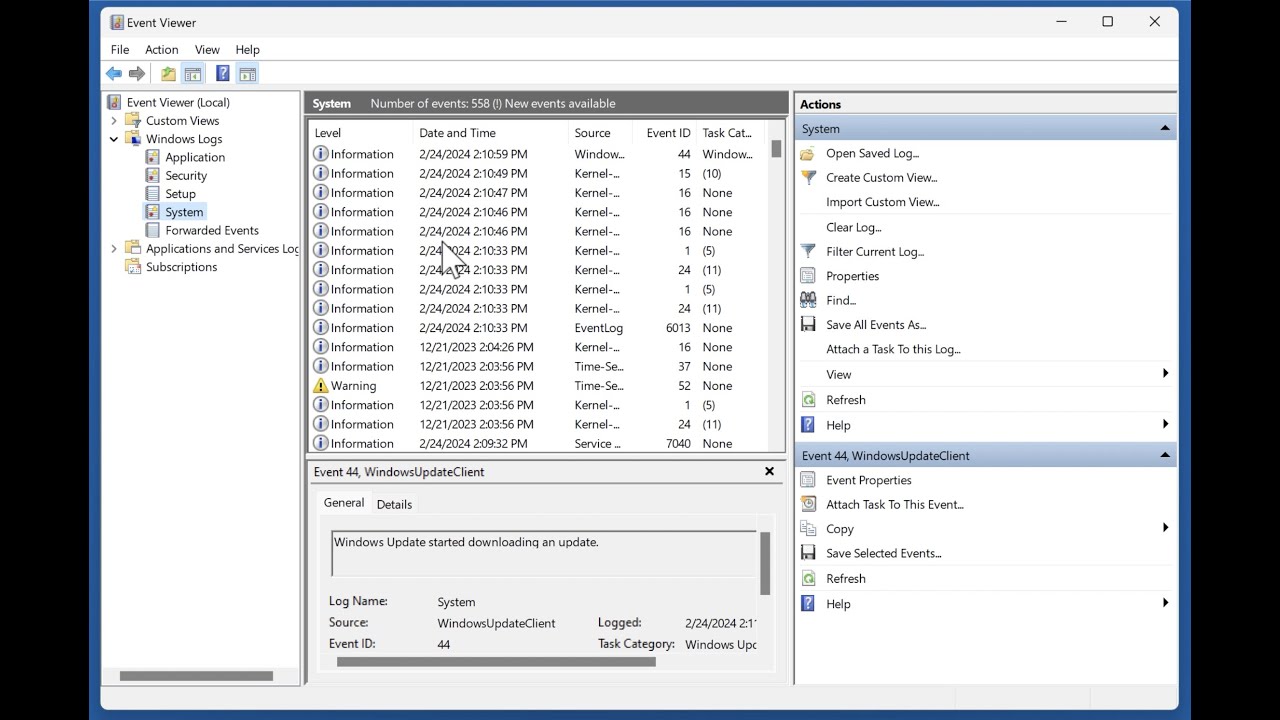Select the Time-Se event with ID 37
Screen dimensions: 1280x720
pyautogui.click(x=538, y=367)
